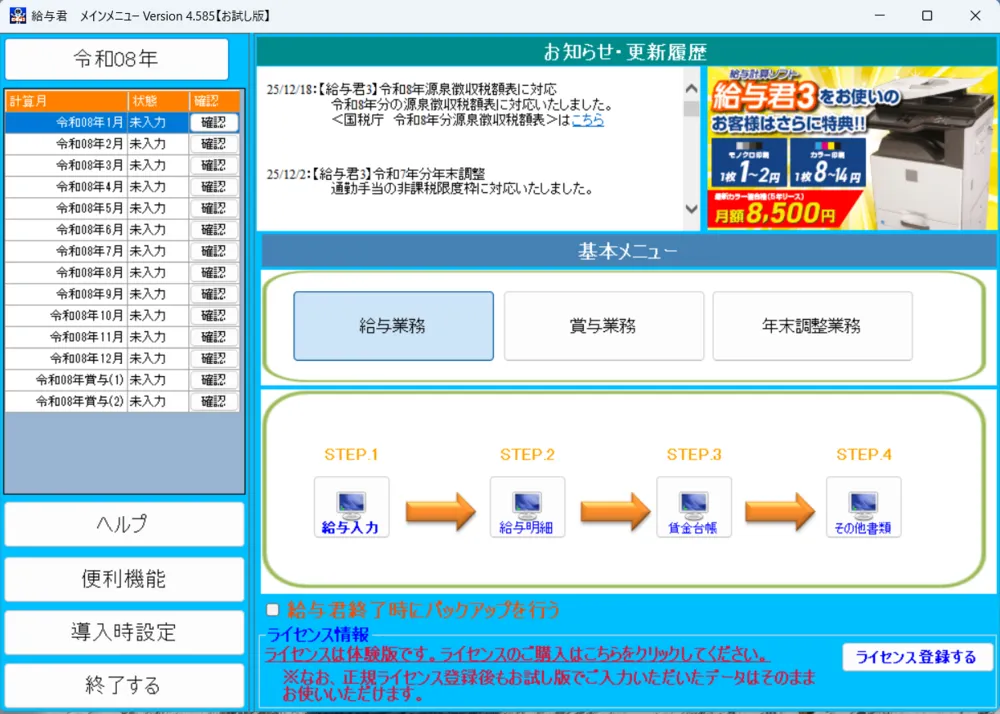Open 導入時設定
The width and height of the screenshot is (1000, 714).
(x=123, y=633)
